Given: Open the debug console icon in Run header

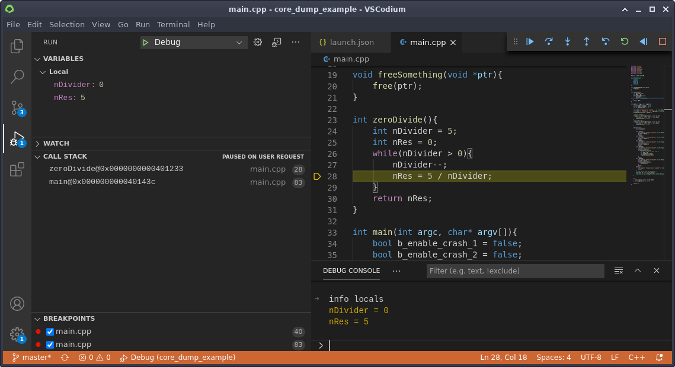Looking at the screenshot, I should pyautogui.click(x=276, y=42).
